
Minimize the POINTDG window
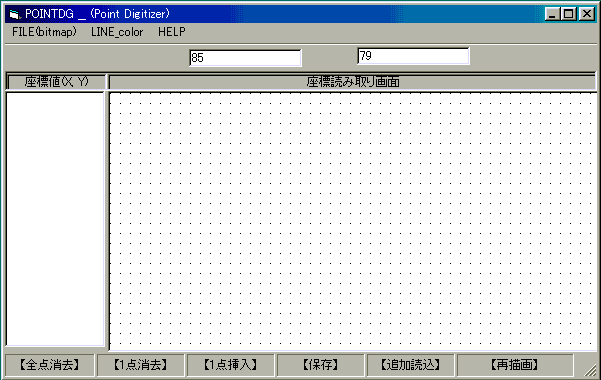tap(552, 14)
